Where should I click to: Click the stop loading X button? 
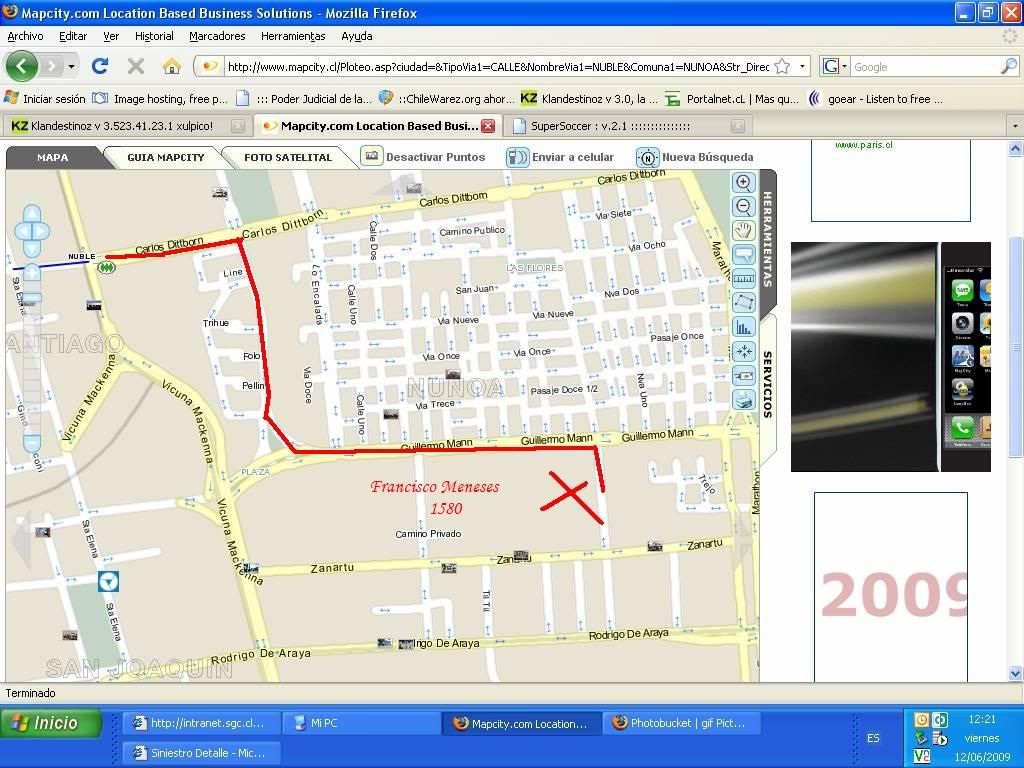(136, 66)
